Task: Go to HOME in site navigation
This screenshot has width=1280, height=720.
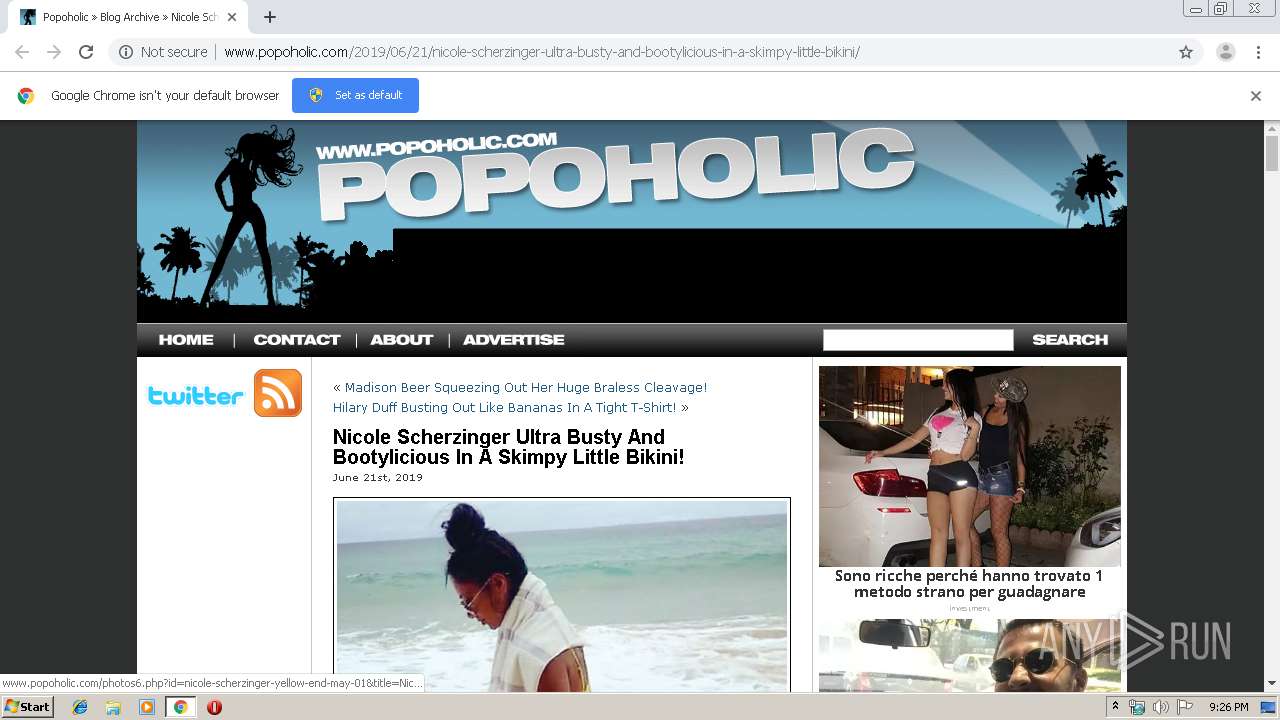Action: click(x=186, y=340)
